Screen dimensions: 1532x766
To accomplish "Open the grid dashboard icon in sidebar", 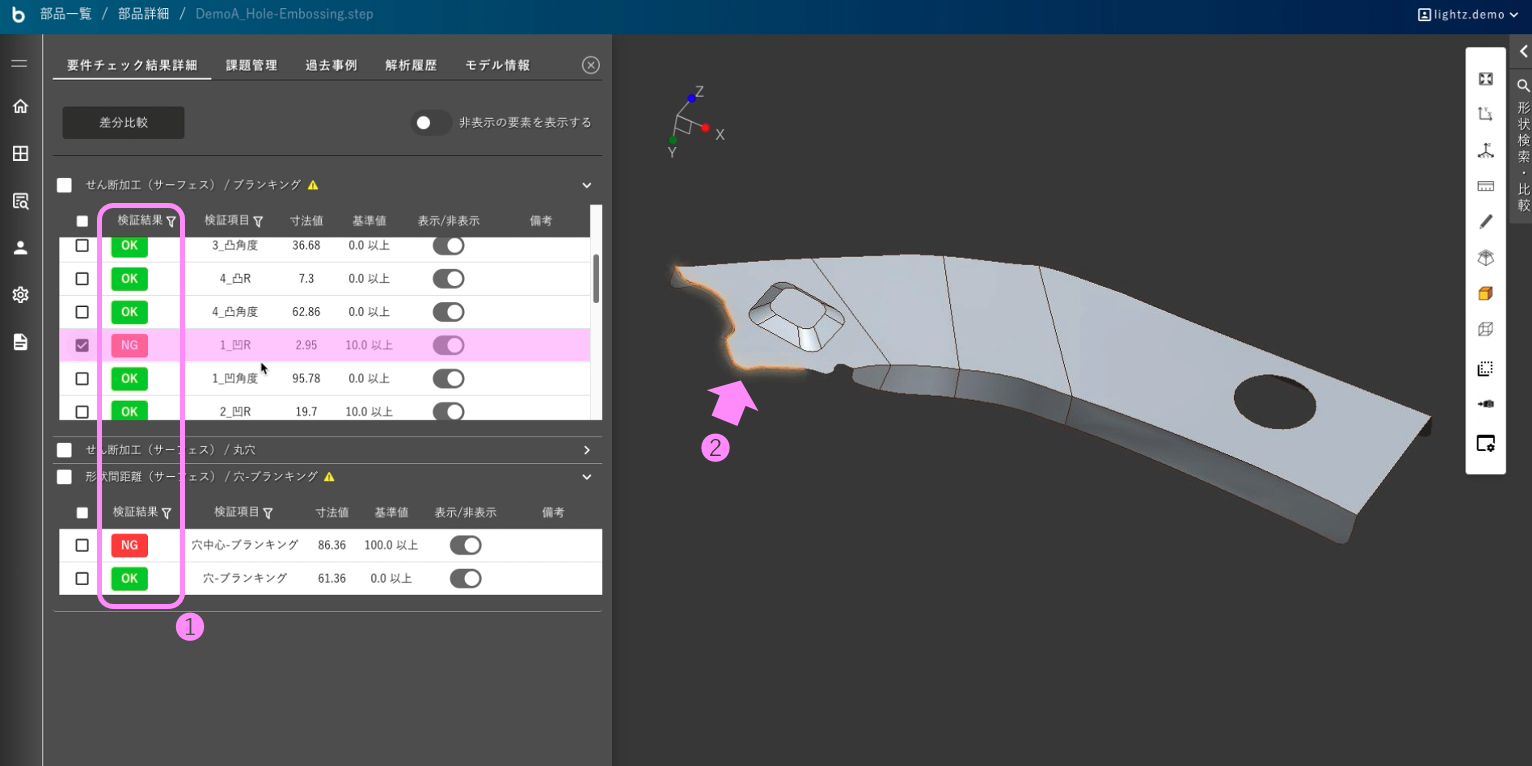I will point(20,153).
